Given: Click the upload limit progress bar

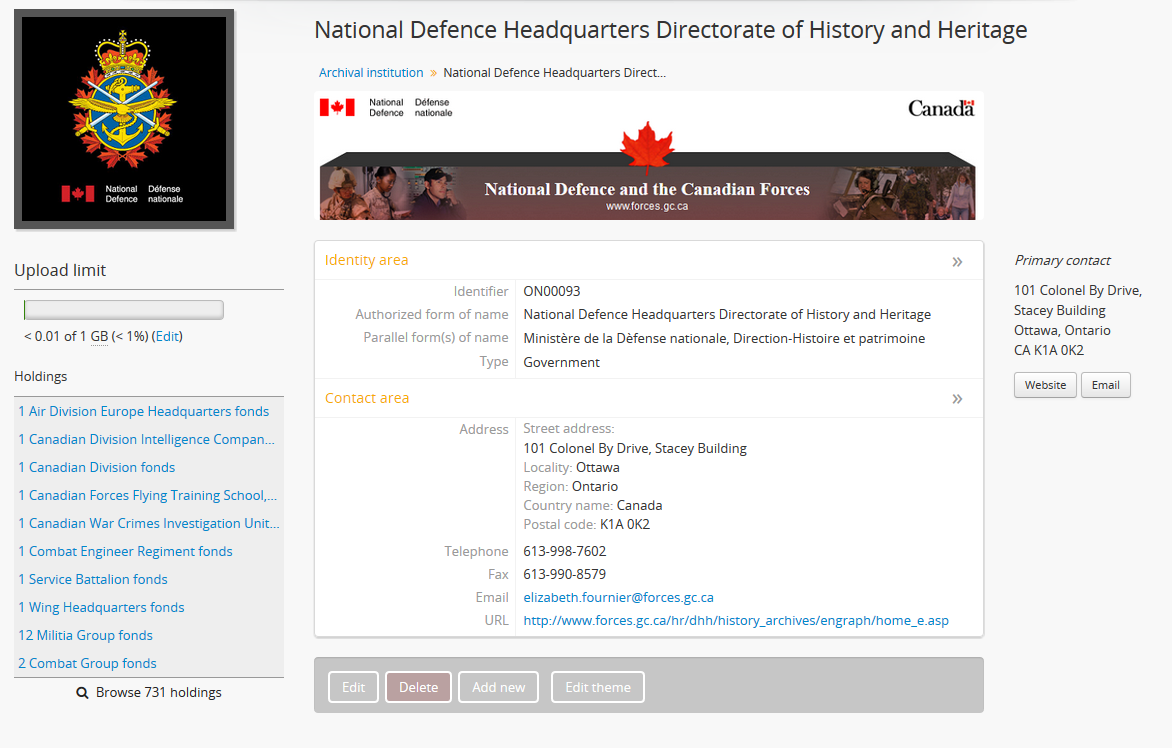Looking at the screenshot, I should pyautogui.click(x=124, y=310).
